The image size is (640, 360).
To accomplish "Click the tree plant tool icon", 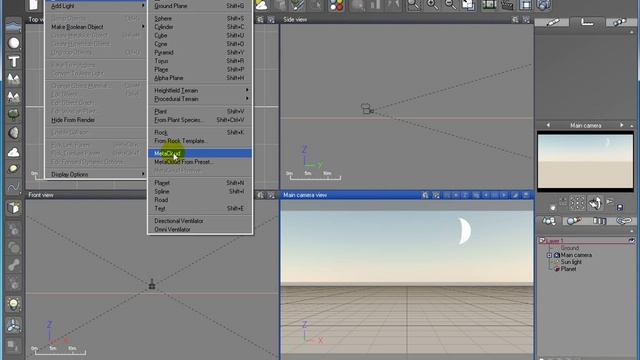I will 13,114.
